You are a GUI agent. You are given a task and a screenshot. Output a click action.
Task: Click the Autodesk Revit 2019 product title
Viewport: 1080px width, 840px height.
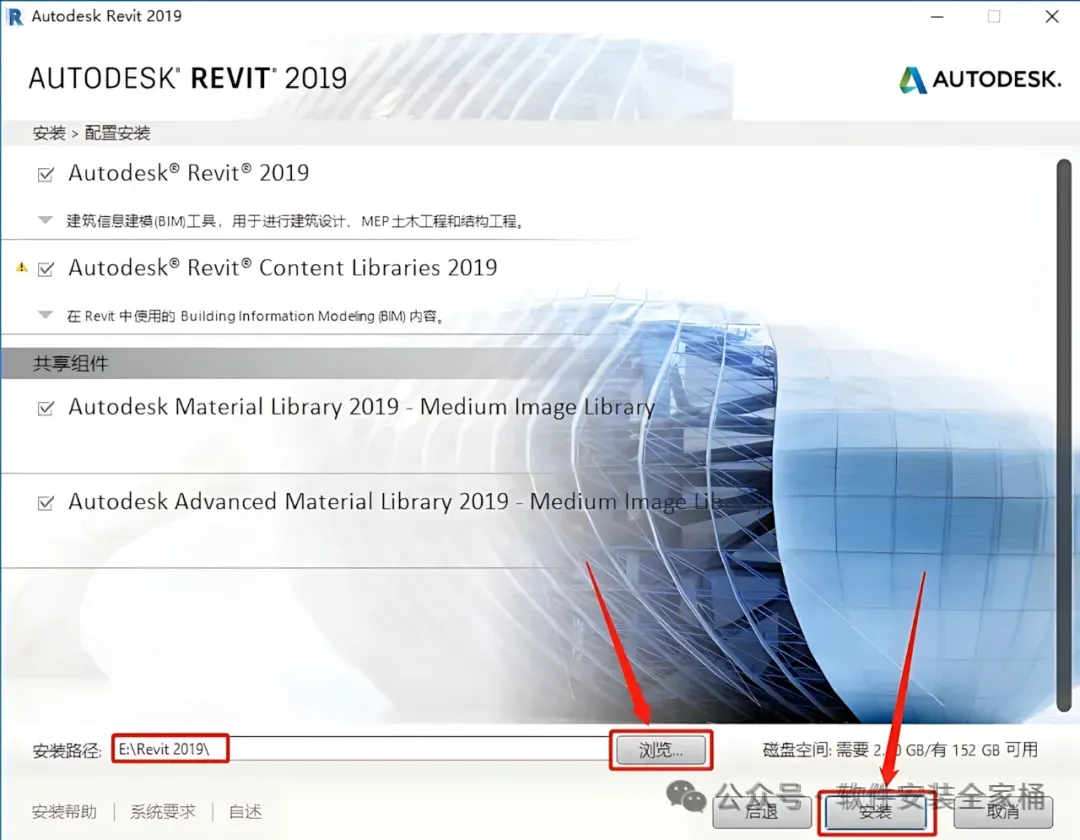(189, 173)
